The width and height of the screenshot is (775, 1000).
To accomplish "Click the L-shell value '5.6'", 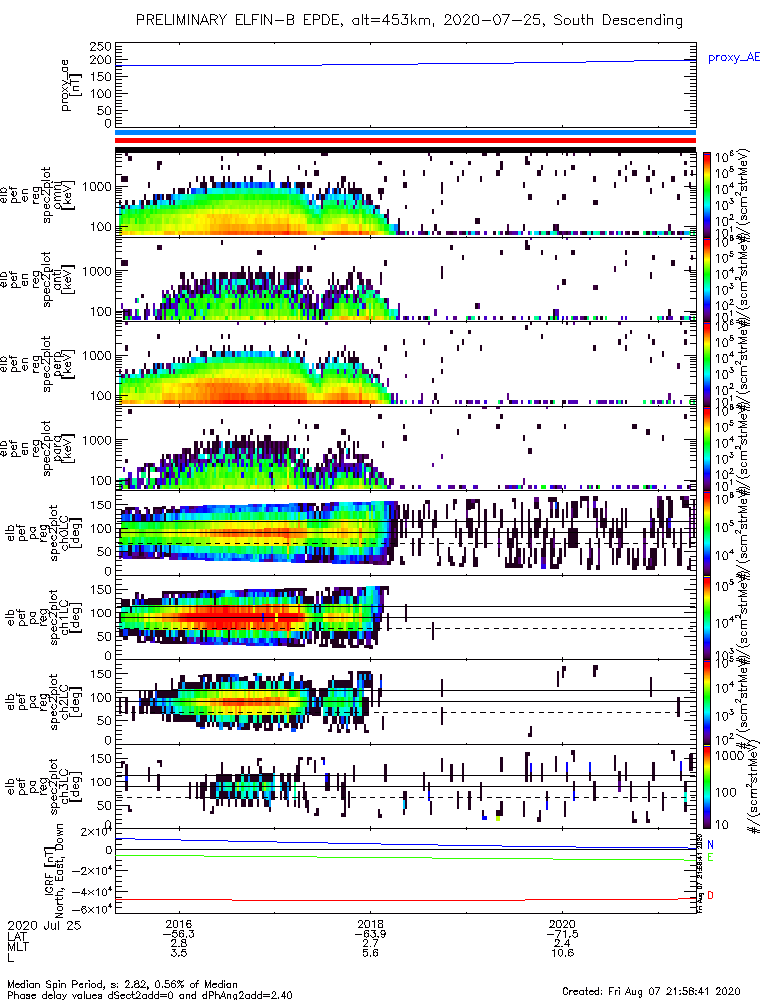I will pos(371,953).
